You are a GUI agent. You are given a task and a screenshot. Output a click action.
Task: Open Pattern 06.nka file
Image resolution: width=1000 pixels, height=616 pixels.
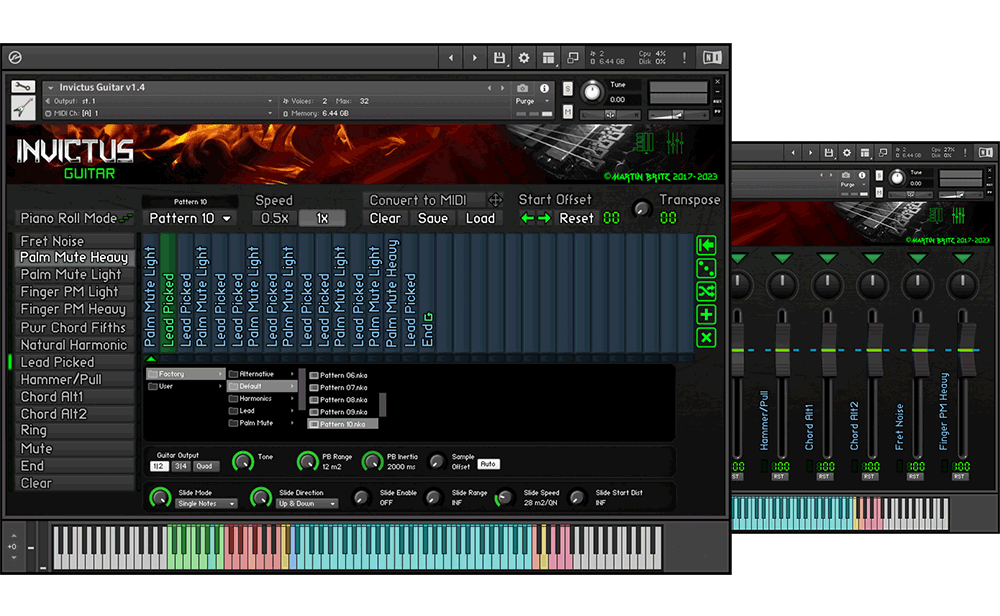344,376
